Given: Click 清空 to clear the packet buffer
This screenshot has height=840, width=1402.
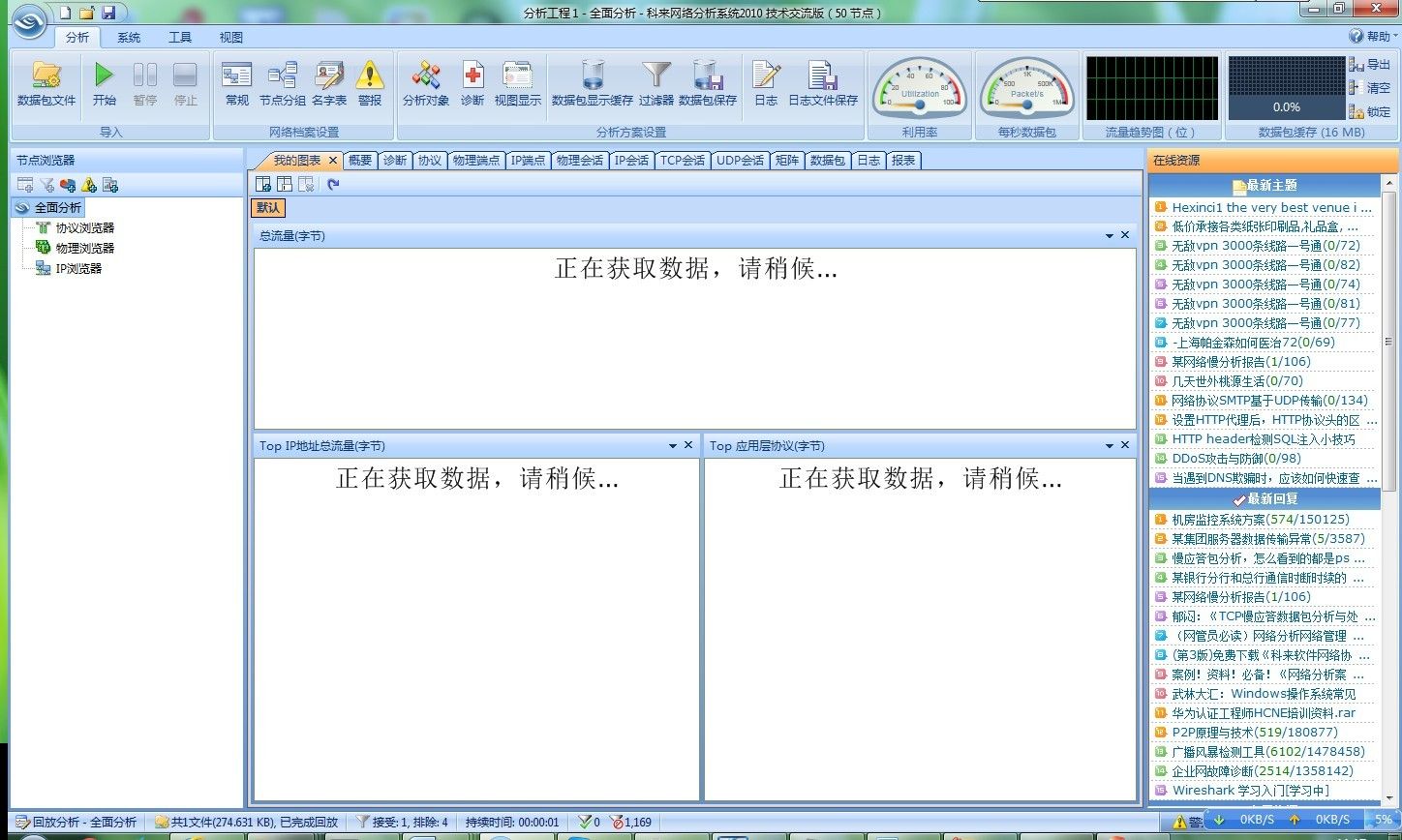Looking at the screenshot, I should [1370, 88].
